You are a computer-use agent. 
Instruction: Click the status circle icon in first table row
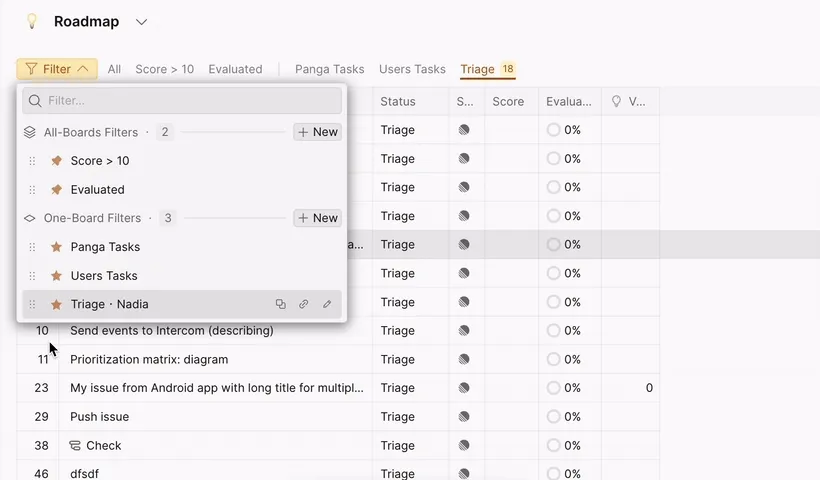[464, 130]
